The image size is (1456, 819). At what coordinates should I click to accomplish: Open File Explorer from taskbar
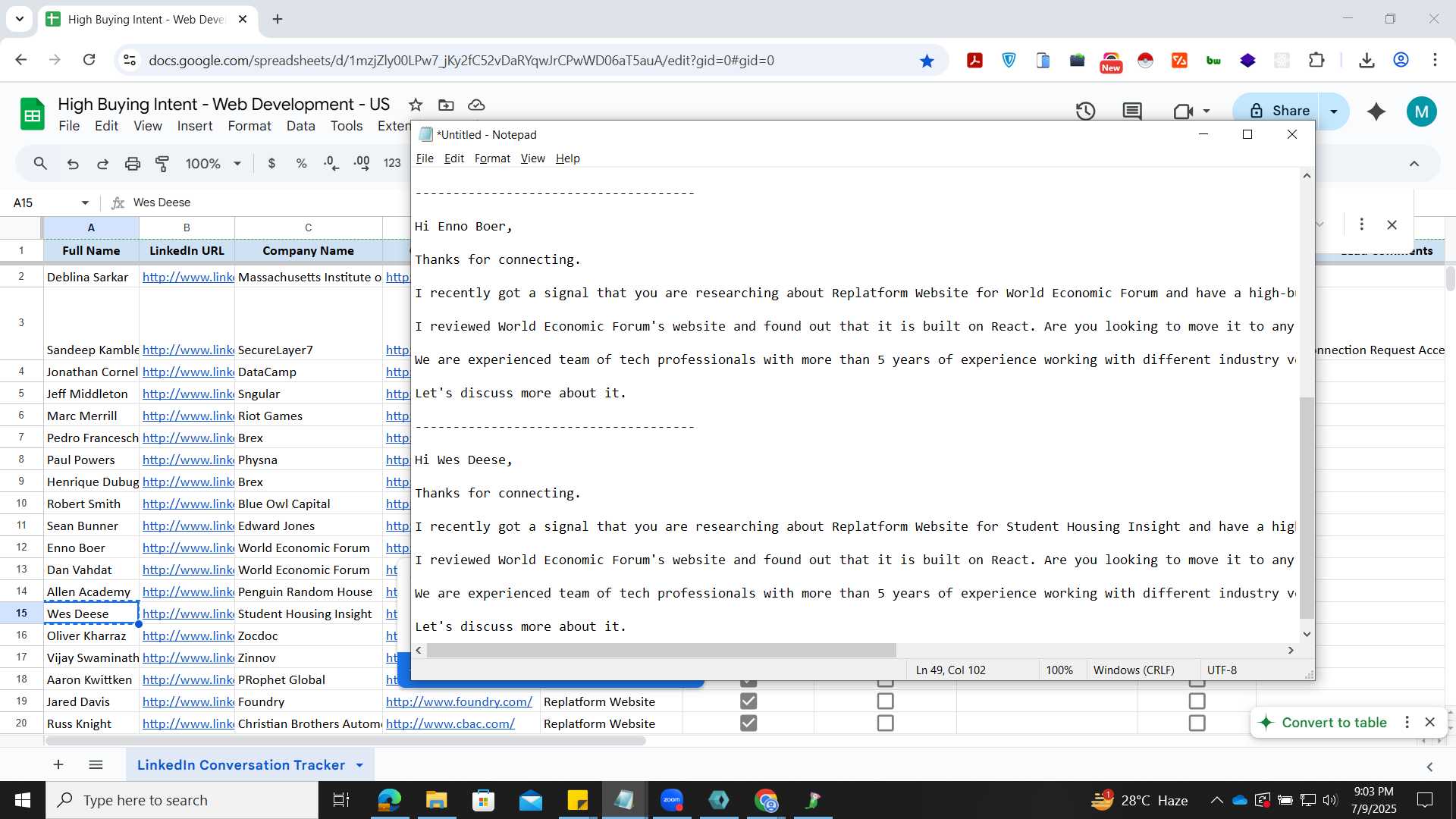(x=436, y=800)
